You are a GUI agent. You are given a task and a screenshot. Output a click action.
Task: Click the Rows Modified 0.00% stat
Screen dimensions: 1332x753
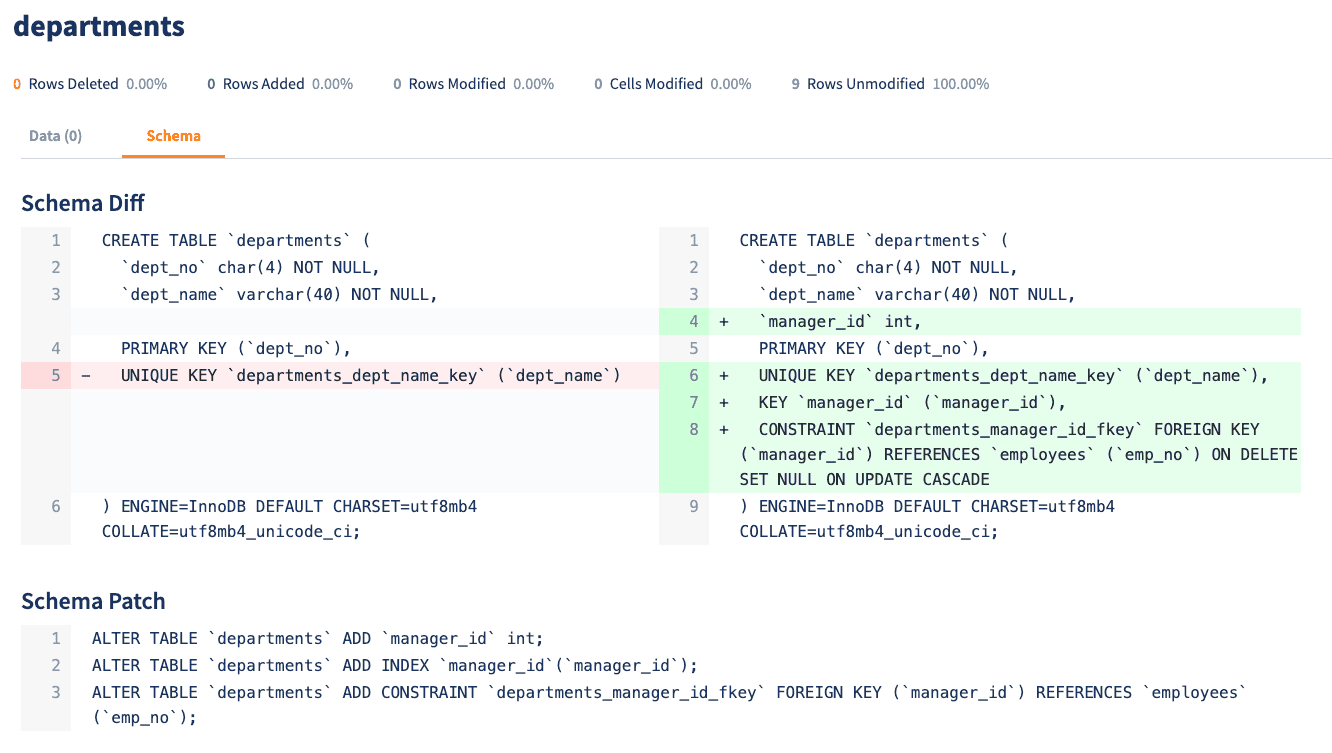coord(473,84)
